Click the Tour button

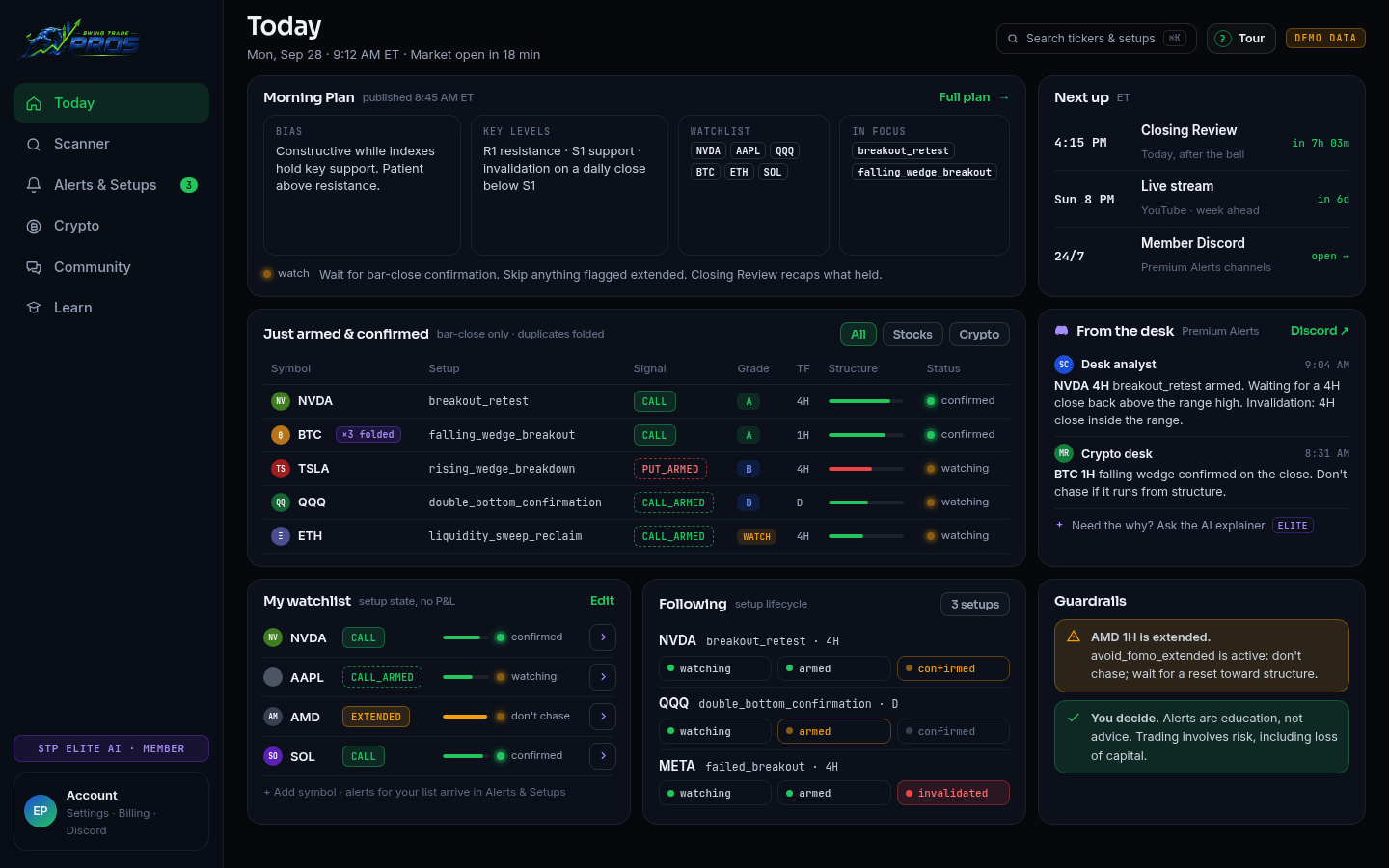(x=1241, y=39)
